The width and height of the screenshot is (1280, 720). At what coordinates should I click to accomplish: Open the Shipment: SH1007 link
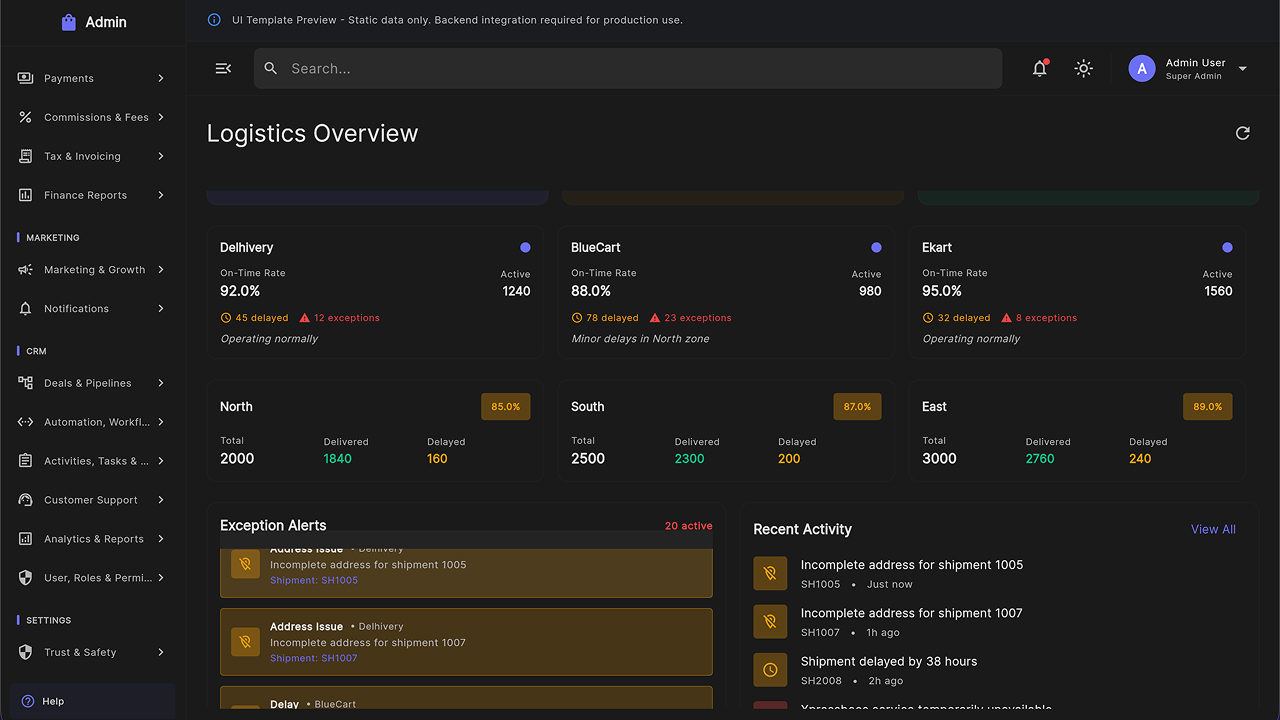coord(314,658)
